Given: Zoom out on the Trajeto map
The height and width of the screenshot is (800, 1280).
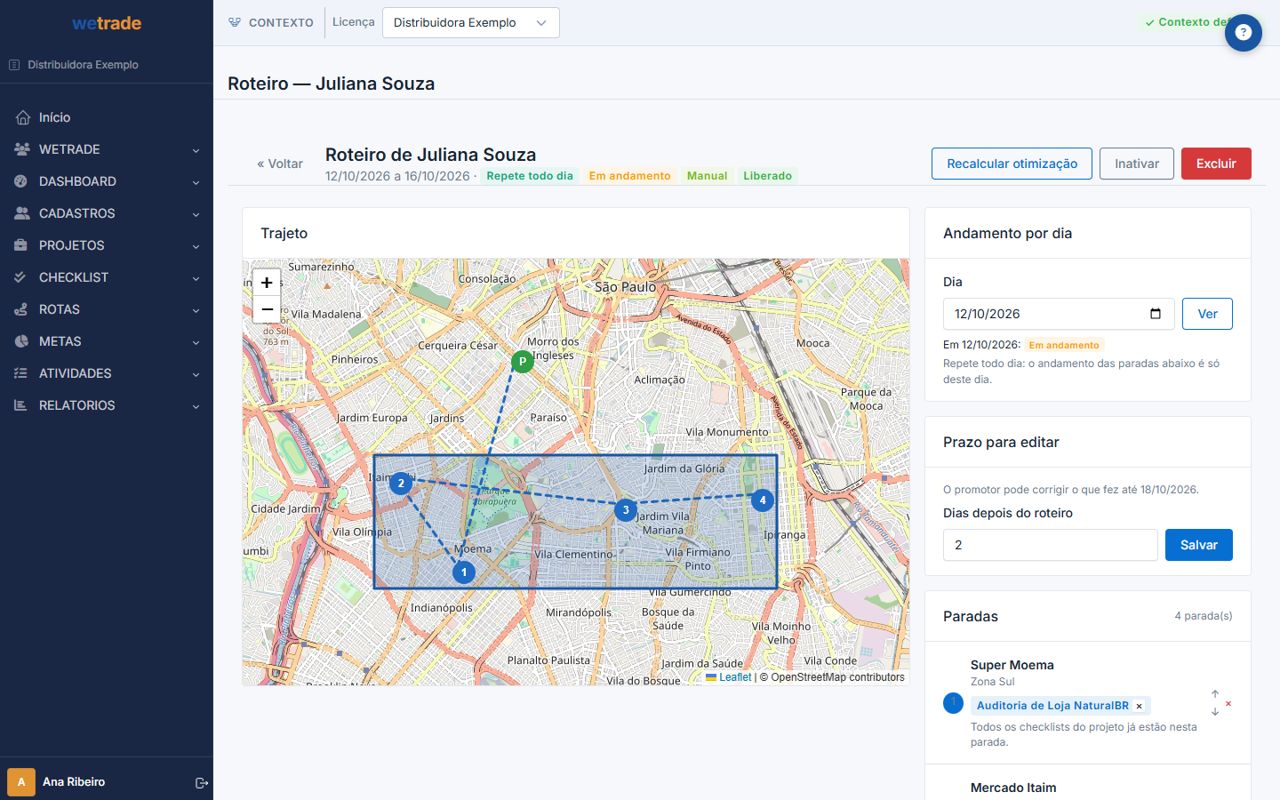Looking at the screenshot, I should pyautogui.click(x=267, y=309).
